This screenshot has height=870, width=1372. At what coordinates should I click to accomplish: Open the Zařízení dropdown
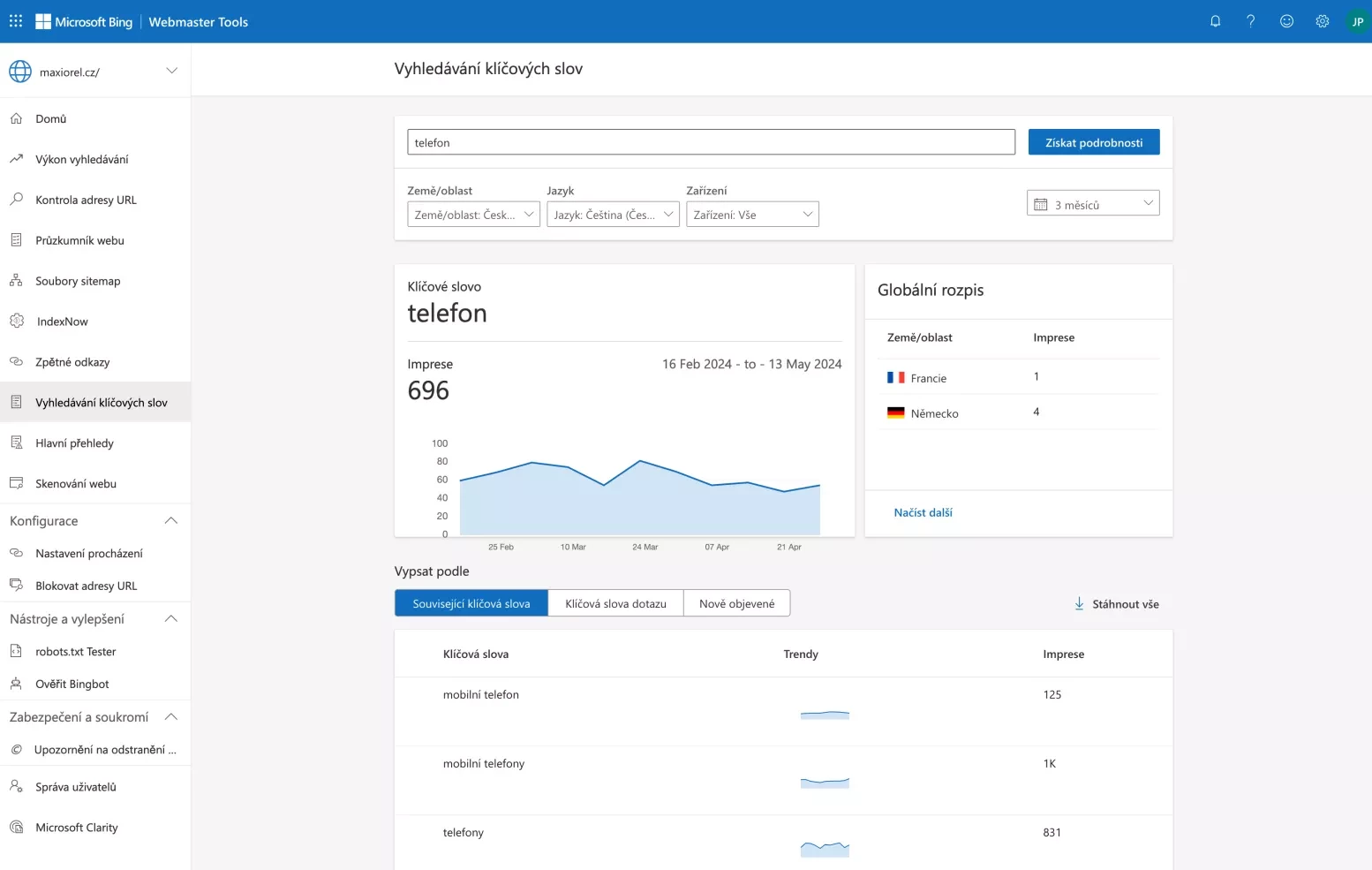pos(752,215)
